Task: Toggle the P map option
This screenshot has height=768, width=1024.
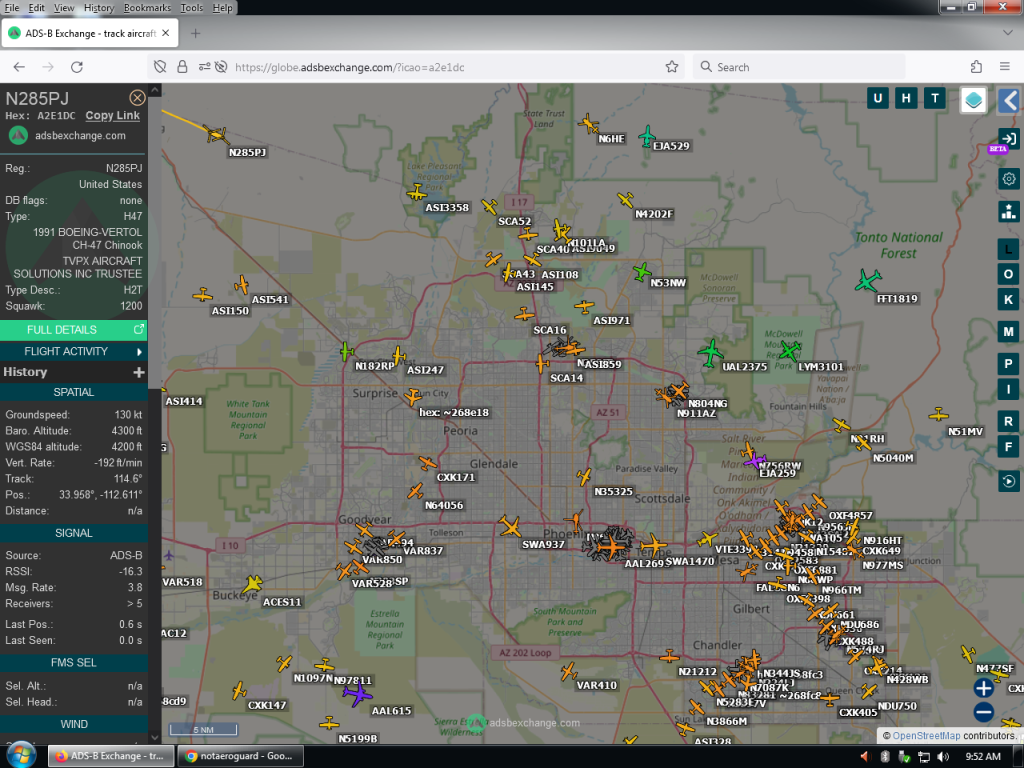Action: click(x=1008, y=364)
